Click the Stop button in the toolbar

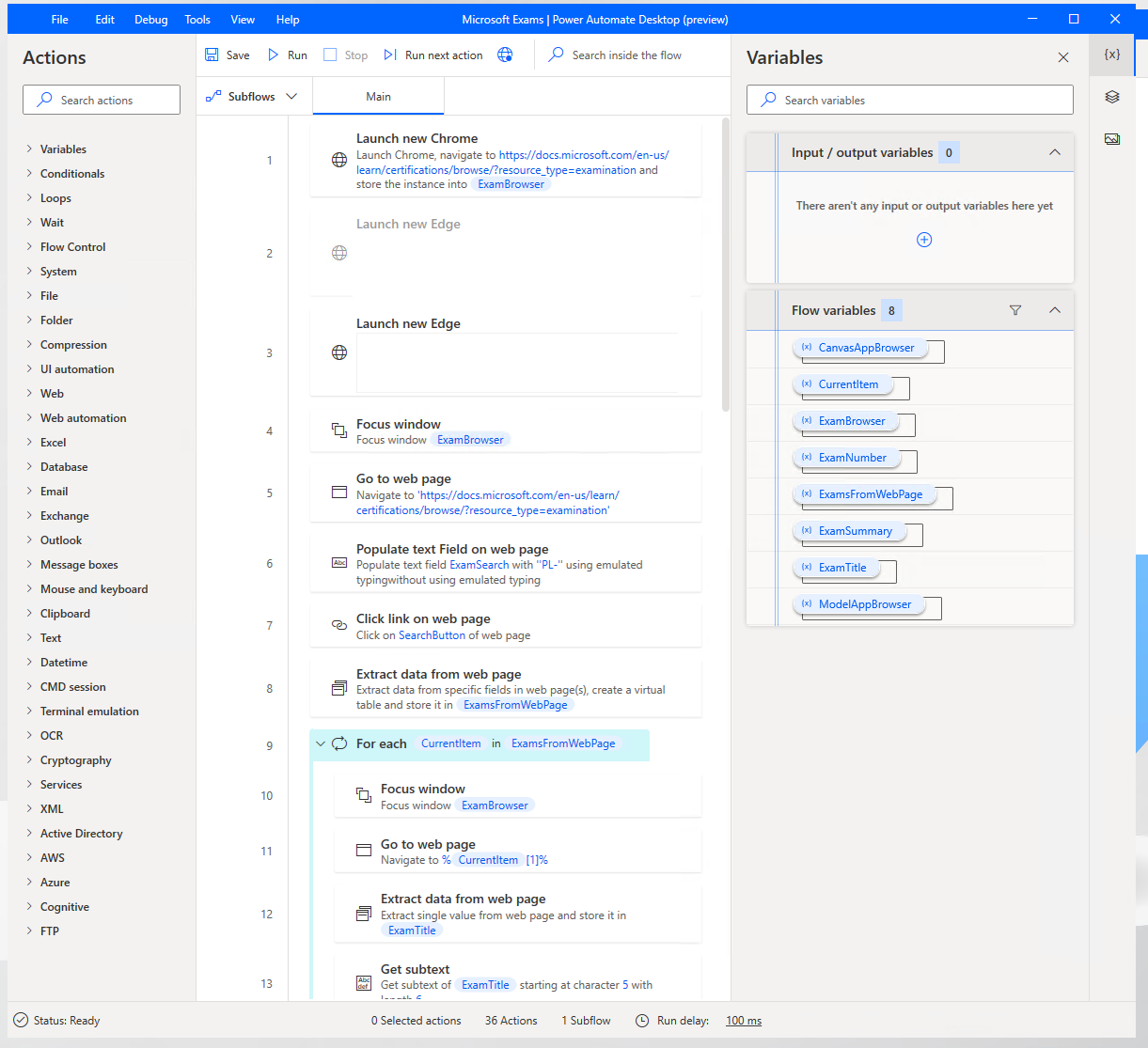pyautogui.click(x=345, y=55)
